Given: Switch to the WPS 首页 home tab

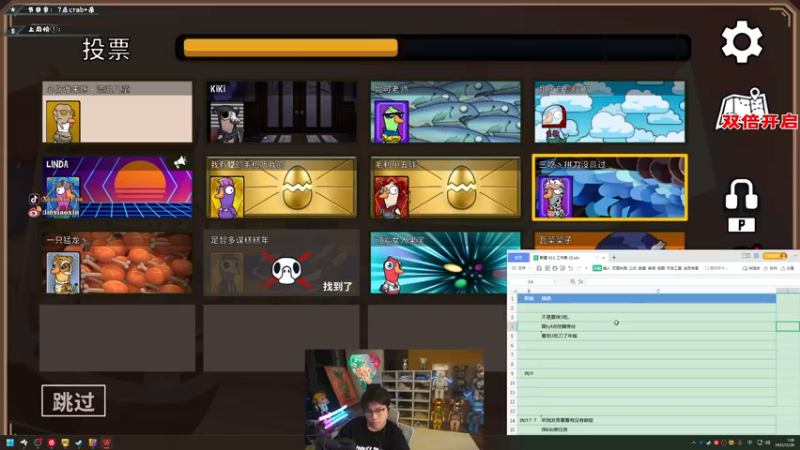Looking at the screenshot, I should pos(518,258).
